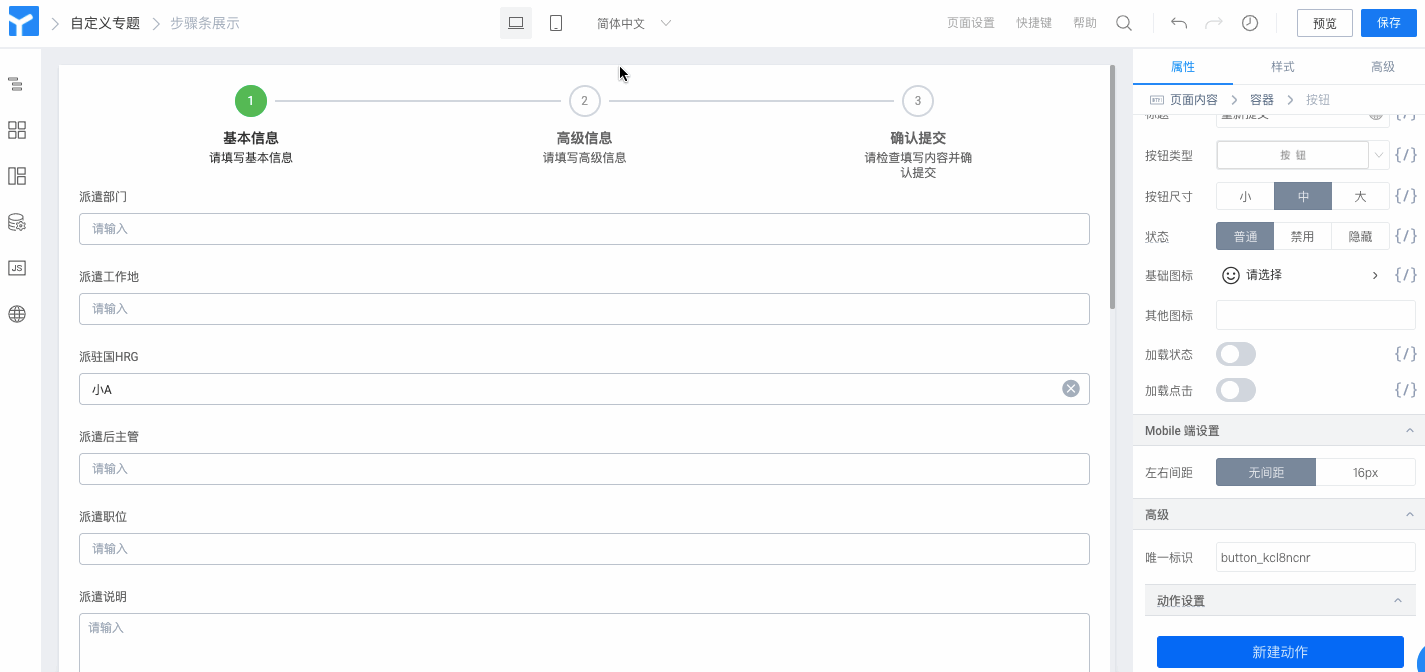Toggle the 加载点击 switch

(1236, 390)
